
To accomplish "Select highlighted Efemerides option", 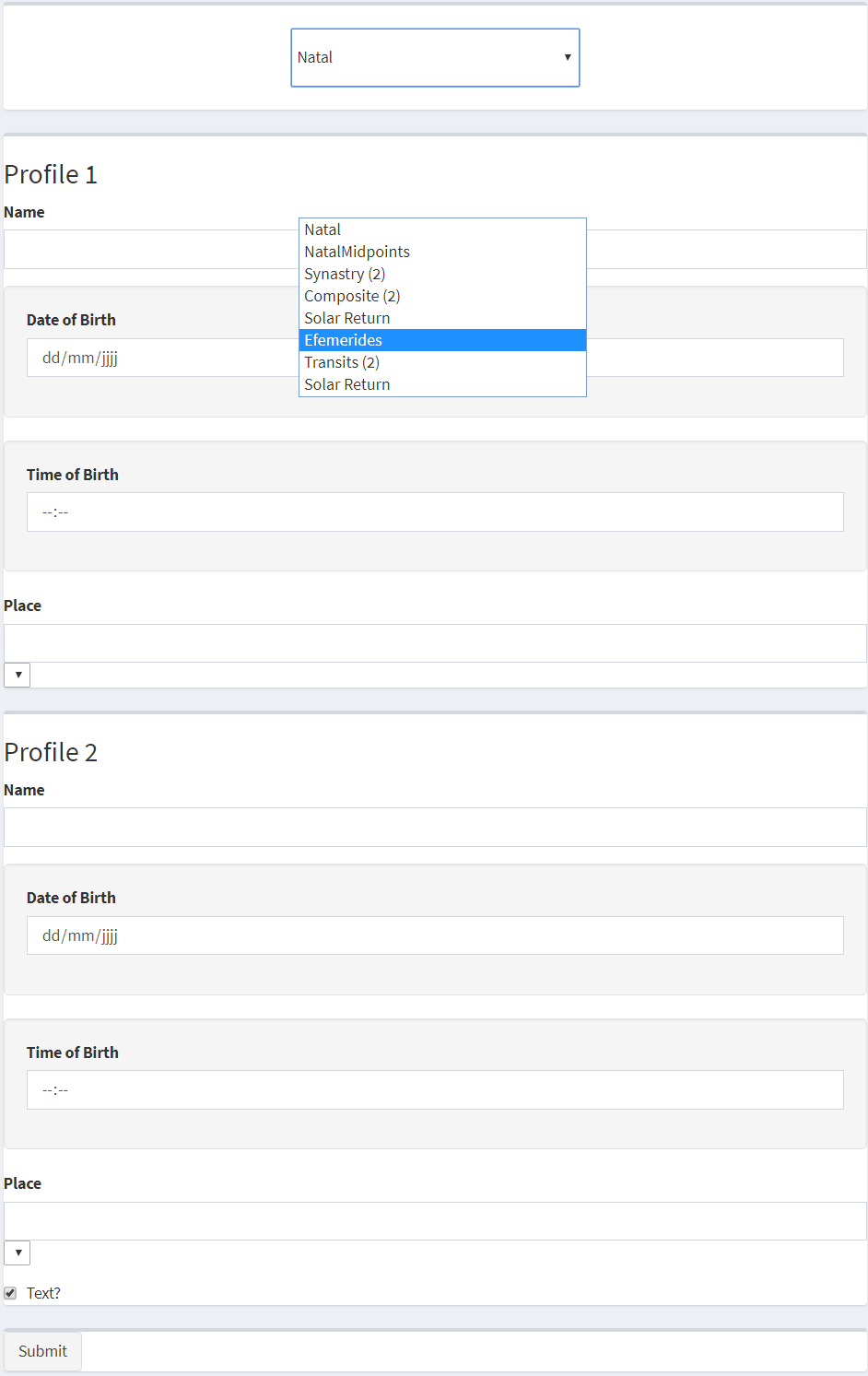I will click(x=442, y=340).
